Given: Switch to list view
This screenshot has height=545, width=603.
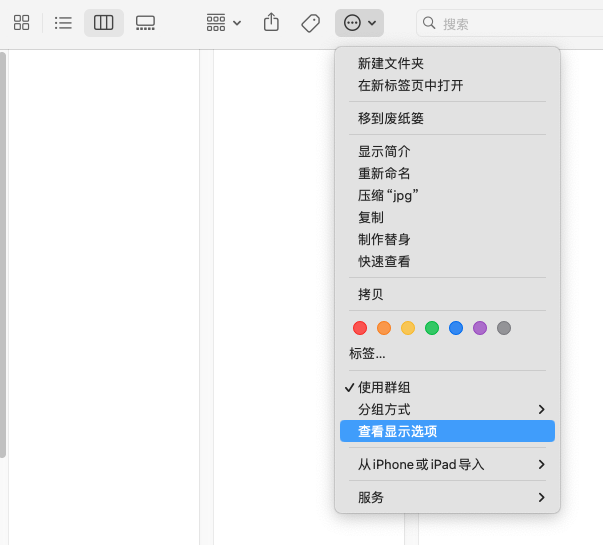Looking at the screenshot, I should click(63, 22).
